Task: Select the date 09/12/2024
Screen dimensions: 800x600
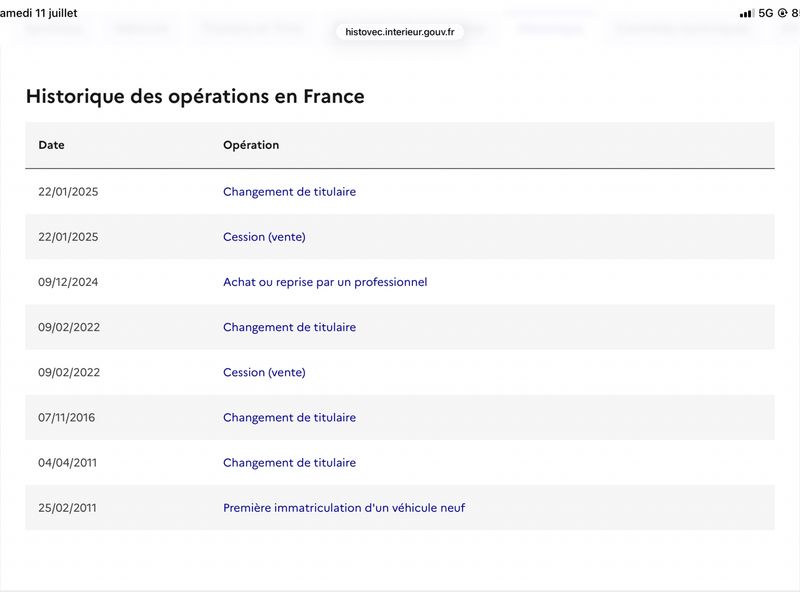Action: tap(68, 282)
